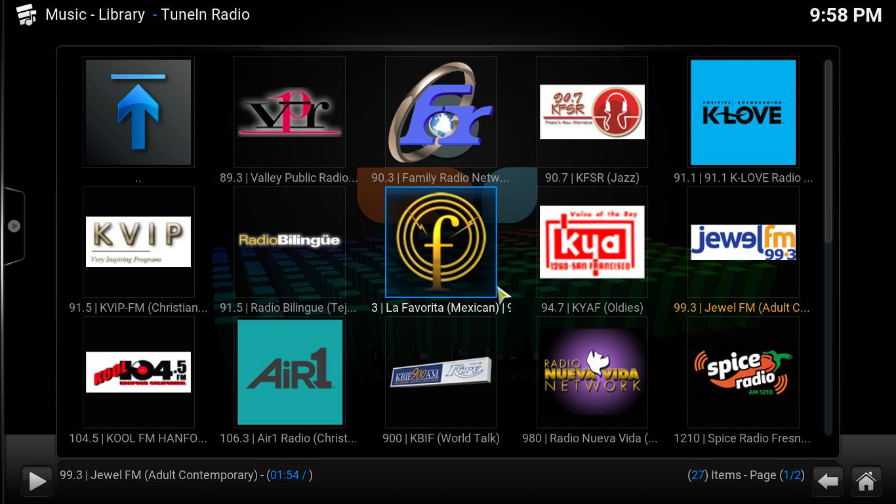This screenshot has height=504, width=896.
Task: Click the 9:58 PM clock
Action: tap(845, 15)
